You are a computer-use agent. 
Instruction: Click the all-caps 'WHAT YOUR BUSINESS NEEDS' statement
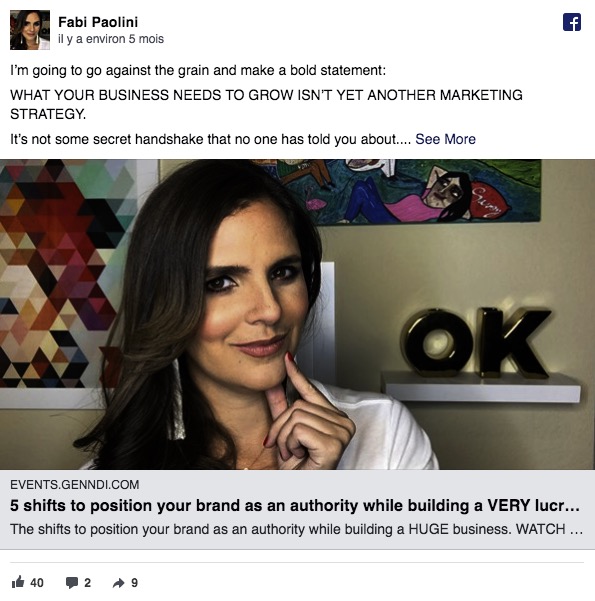coord(266,104)
